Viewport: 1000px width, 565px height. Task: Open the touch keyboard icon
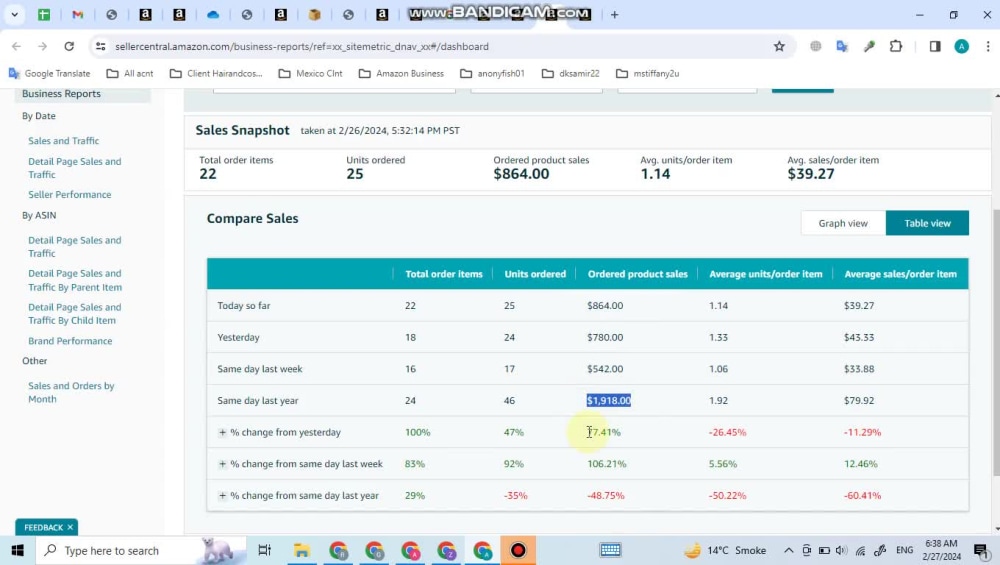tap(610, 550)
